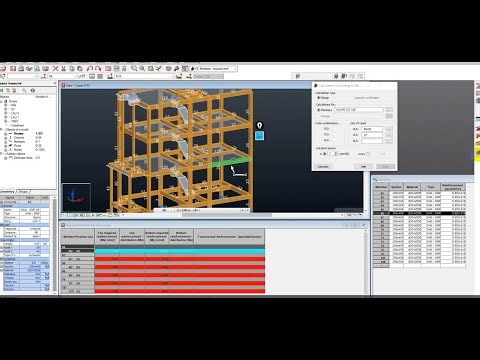Click the Help button in the calculation dialog
Screen dimensions: 480x360
[364, 166]
